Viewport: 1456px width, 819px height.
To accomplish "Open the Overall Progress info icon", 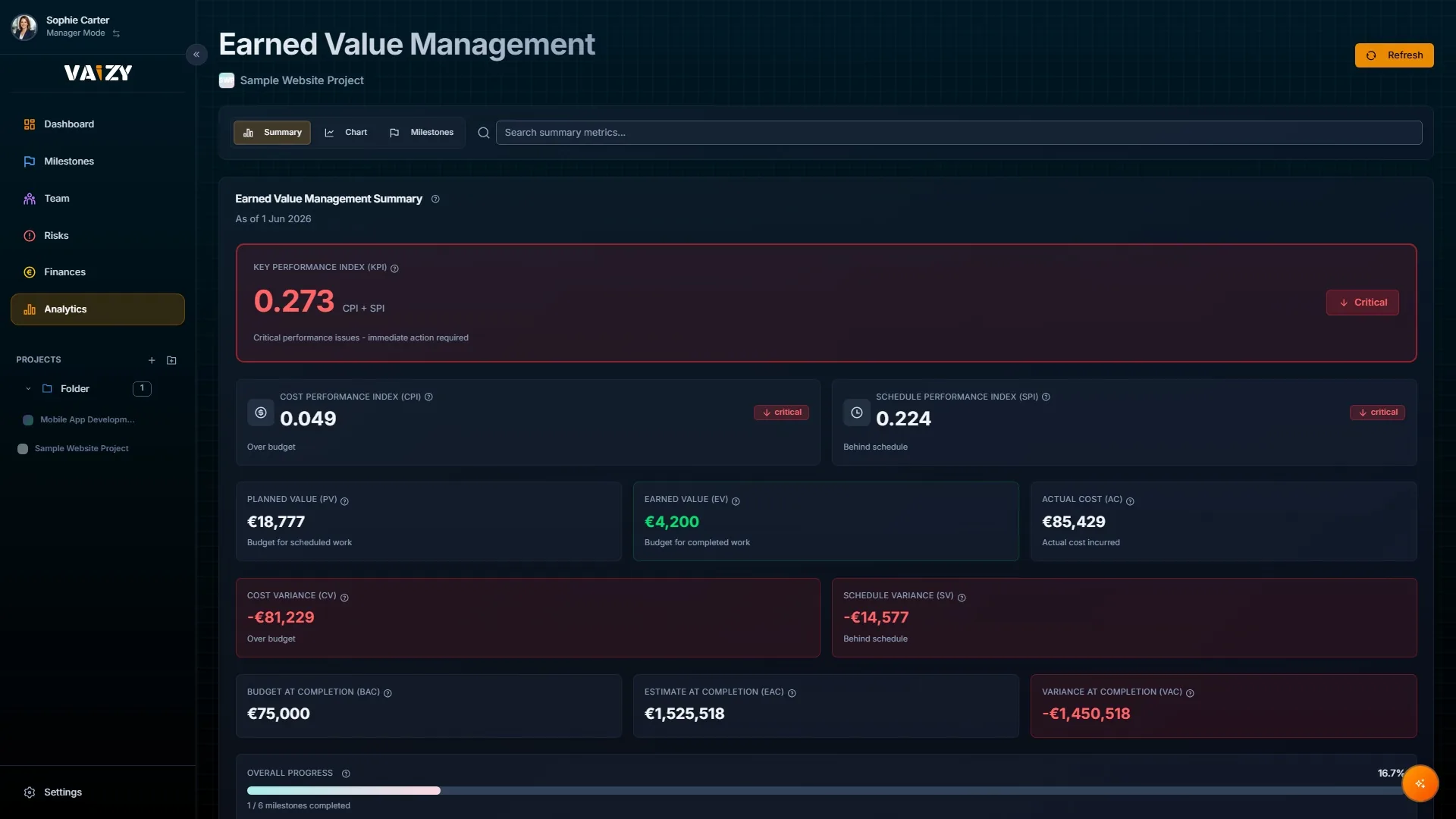I will click(346, 774).
